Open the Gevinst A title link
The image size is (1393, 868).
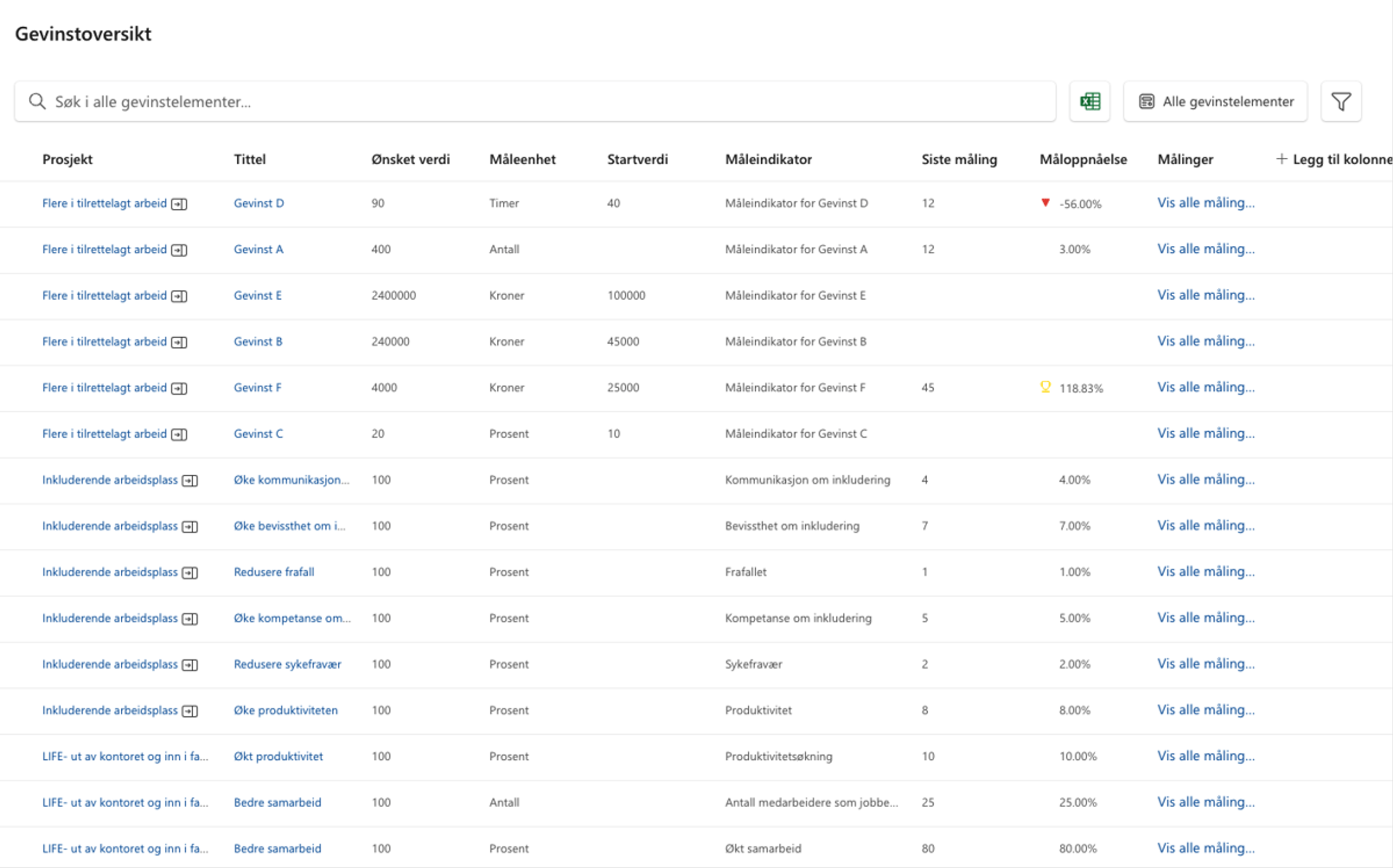click(258, 249)
